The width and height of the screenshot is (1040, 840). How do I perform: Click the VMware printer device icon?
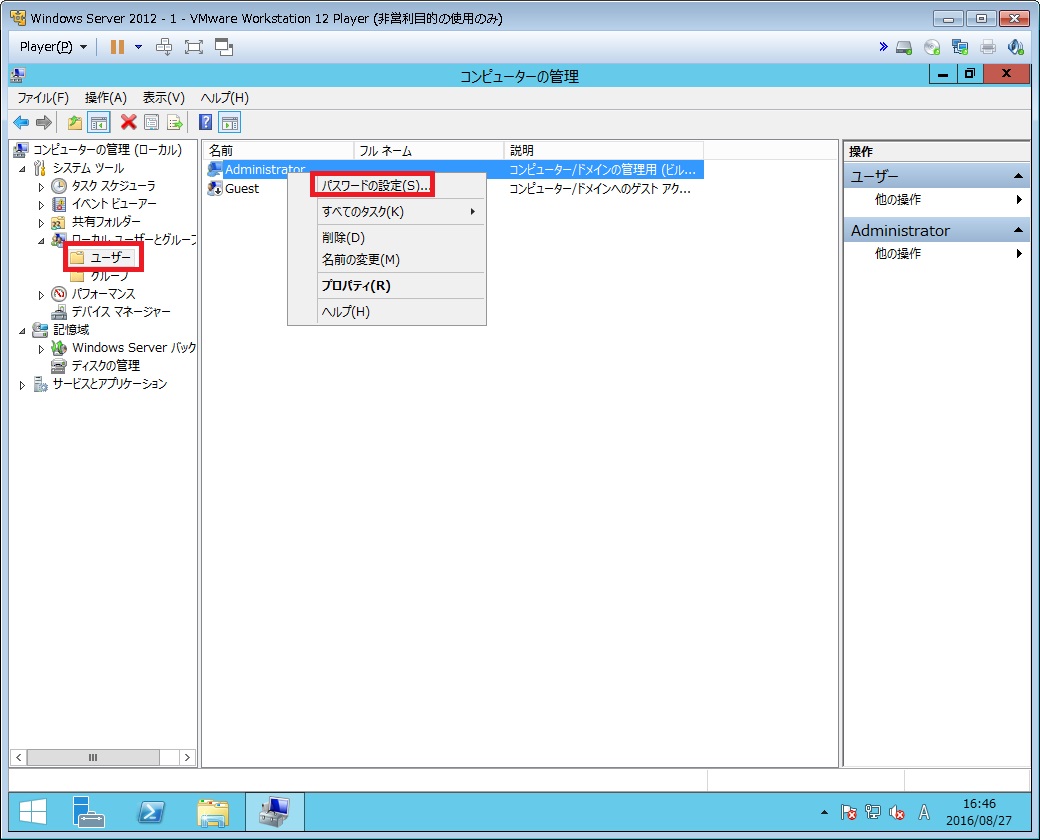pos(988,47)
